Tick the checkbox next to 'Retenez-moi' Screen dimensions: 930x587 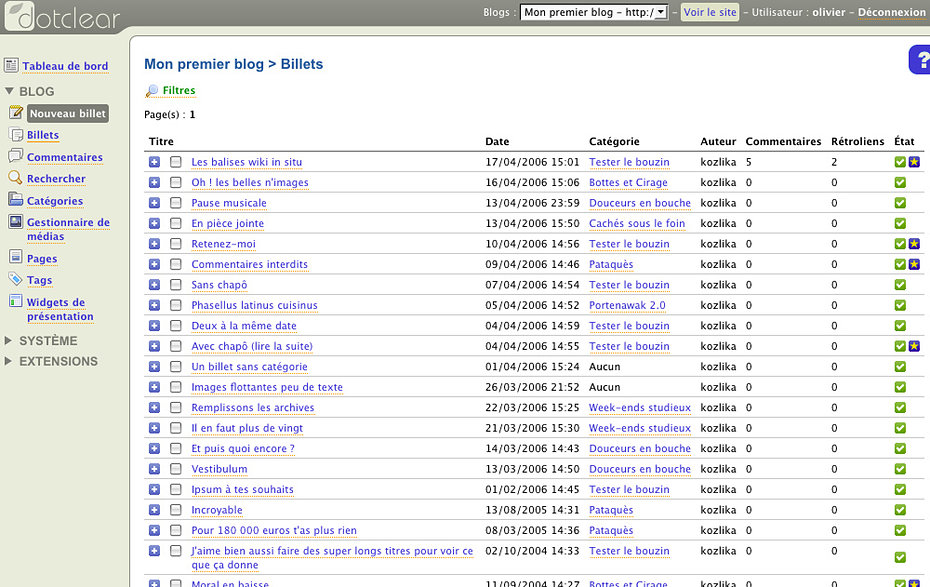(x=176, y=244)
